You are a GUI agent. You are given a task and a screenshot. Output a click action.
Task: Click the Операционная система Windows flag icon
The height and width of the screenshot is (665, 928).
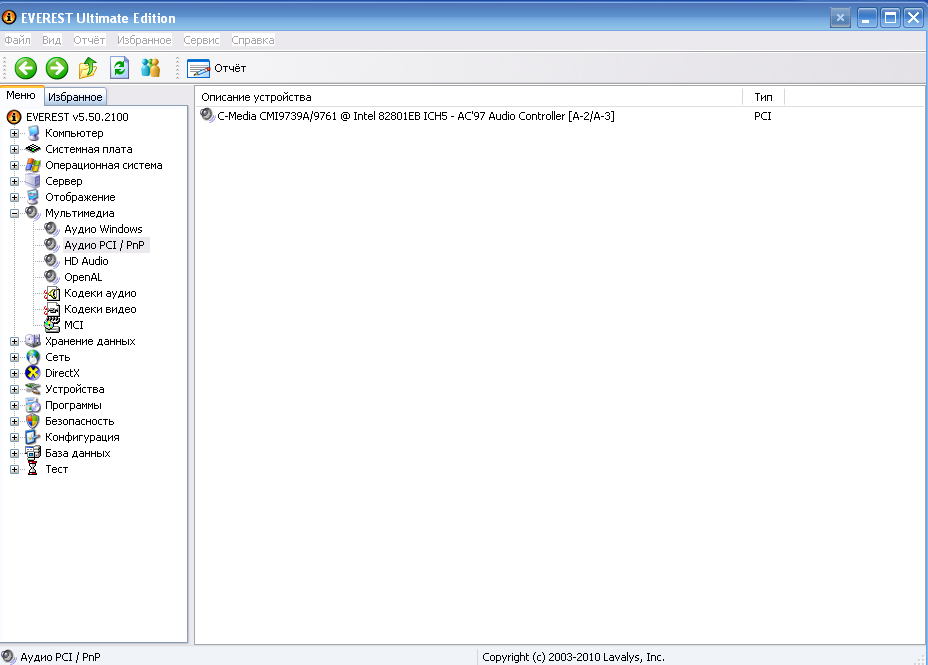[33, 165]
